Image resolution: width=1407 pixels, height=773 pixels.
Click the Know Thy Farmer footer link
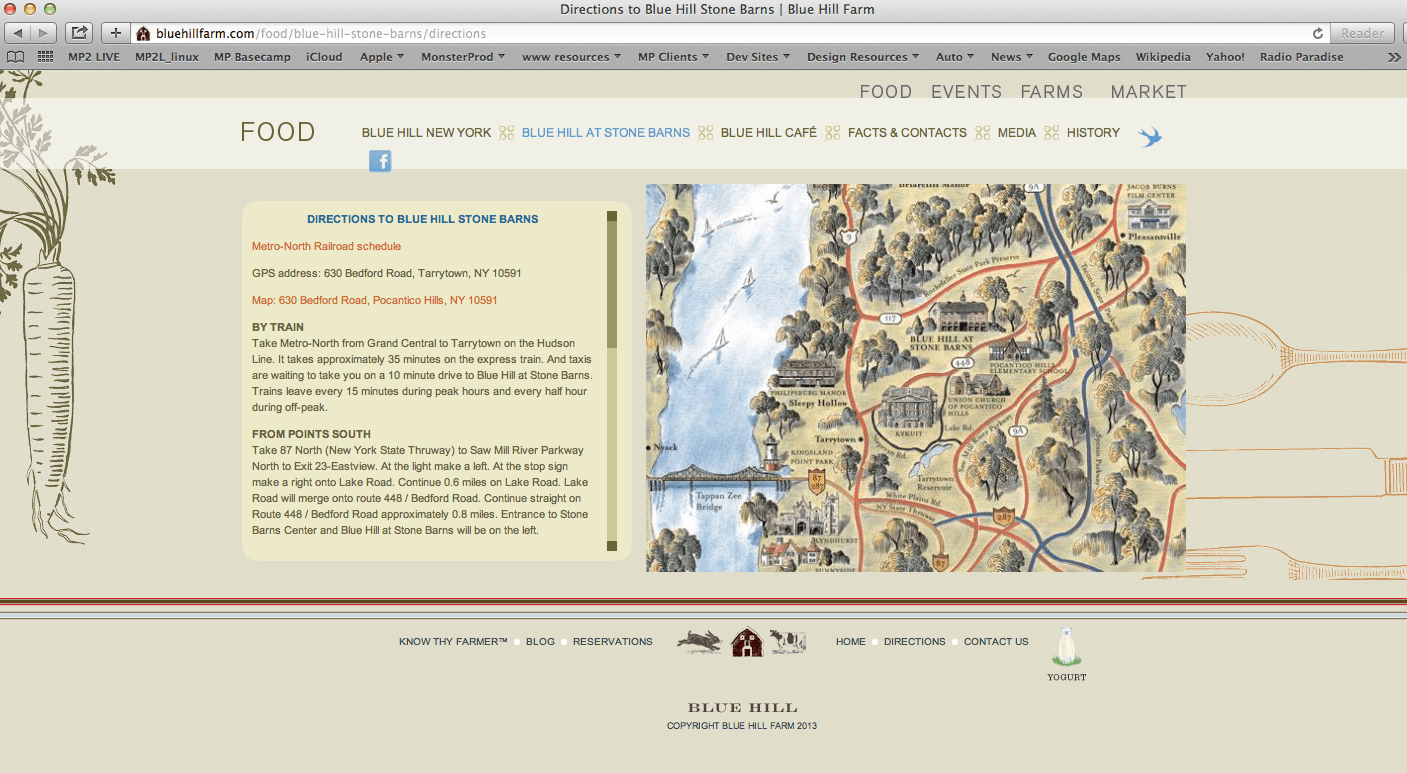point(454,642)
